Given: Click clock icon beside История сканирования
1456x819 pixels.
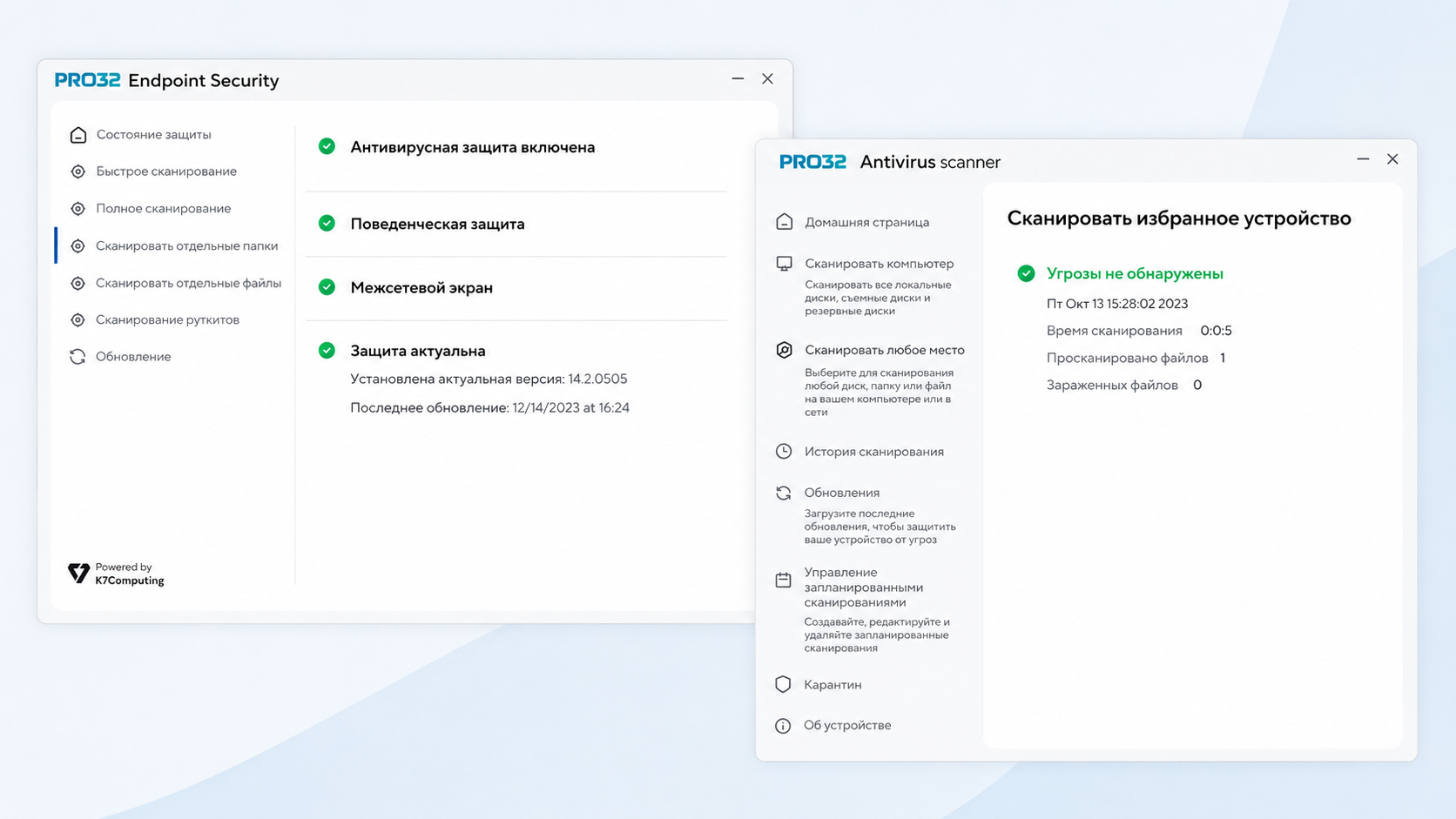Looking at the screenshot, I should [x=784, y=451].
